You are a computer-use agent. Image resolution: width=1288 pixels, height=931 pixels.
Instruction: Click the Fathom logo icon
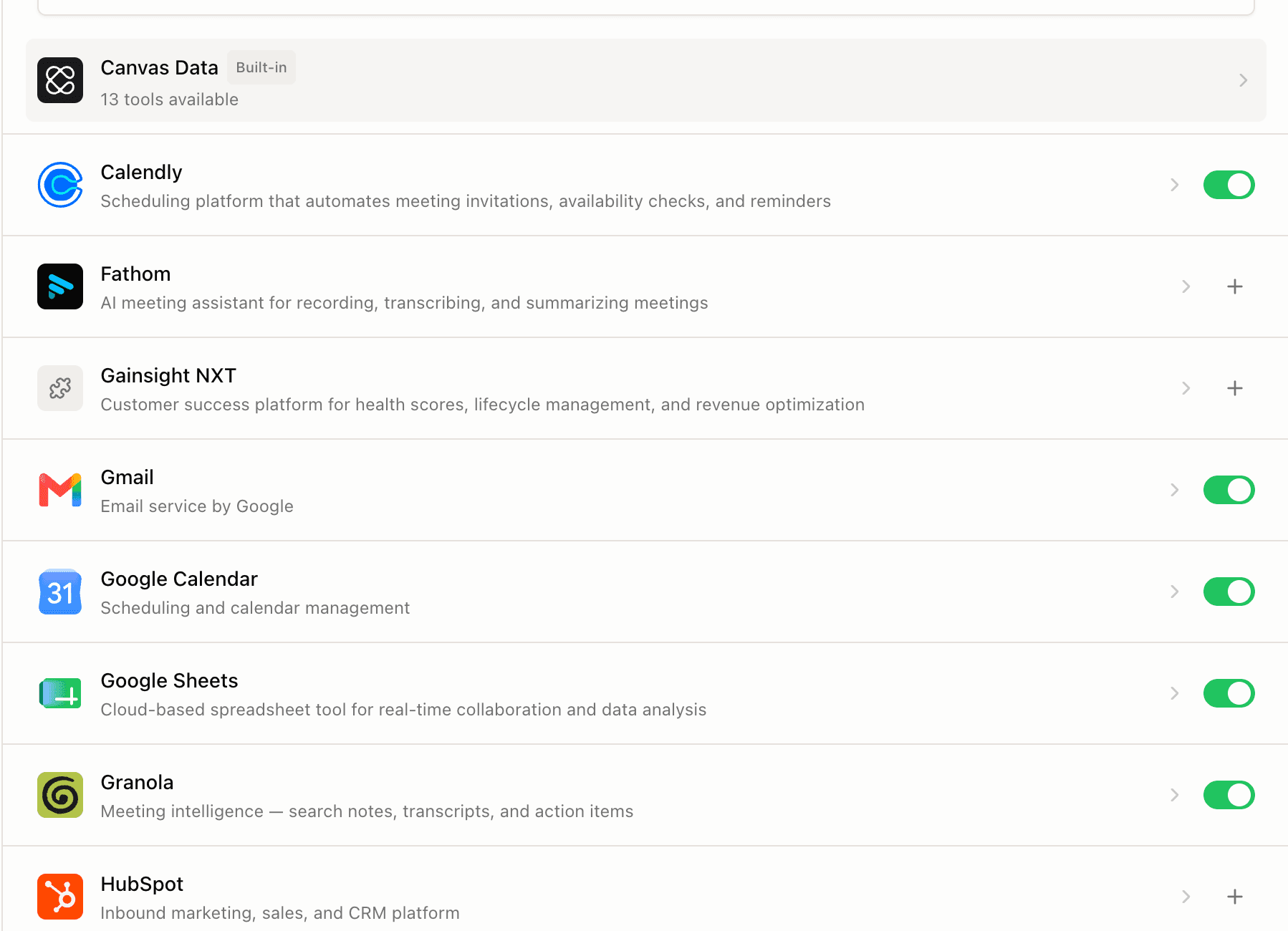[x=60, y=286]
